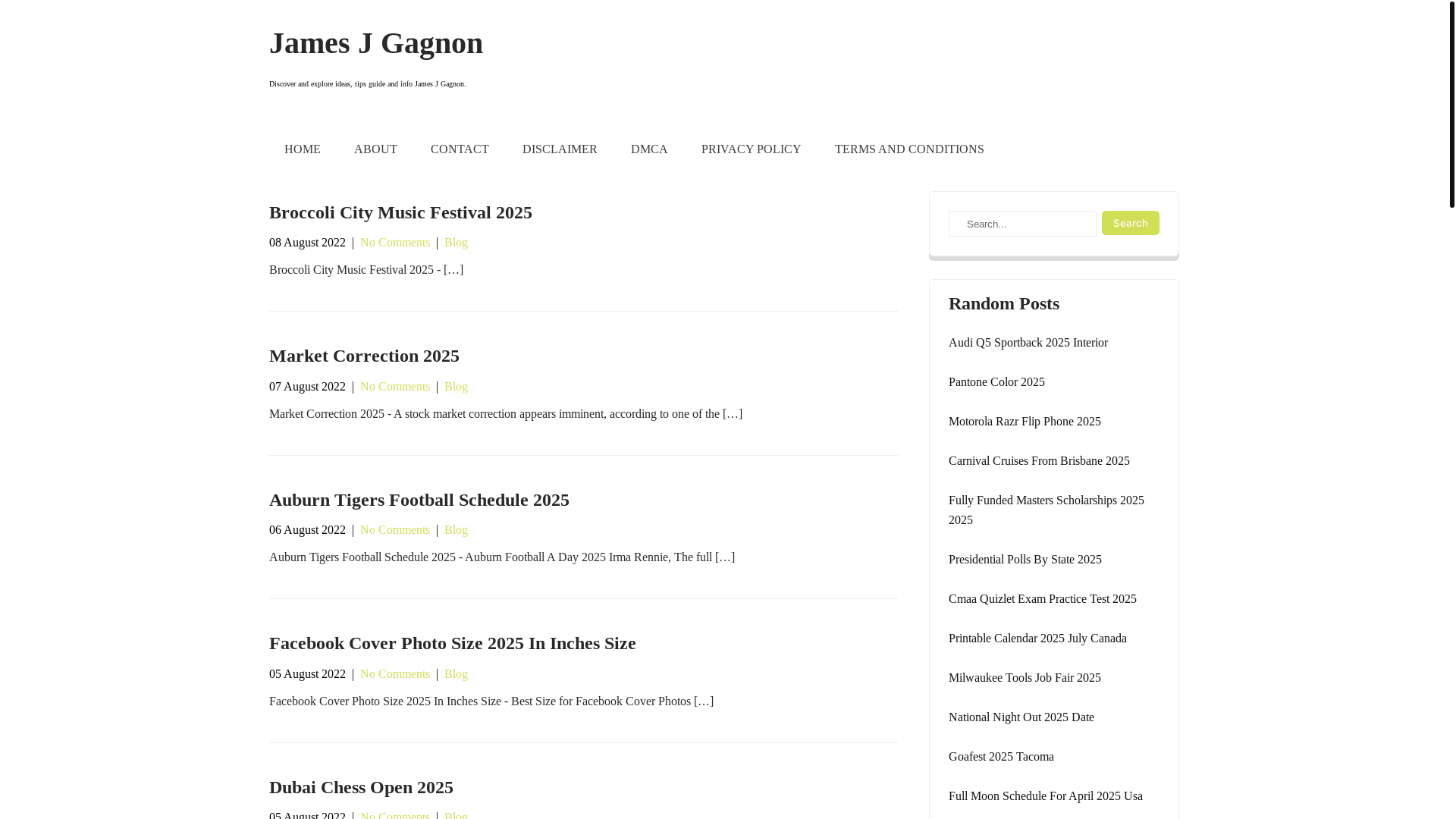
Task: Open Audi Q5 Sportback 2025 Interior
Action: tap(1028, 343)
